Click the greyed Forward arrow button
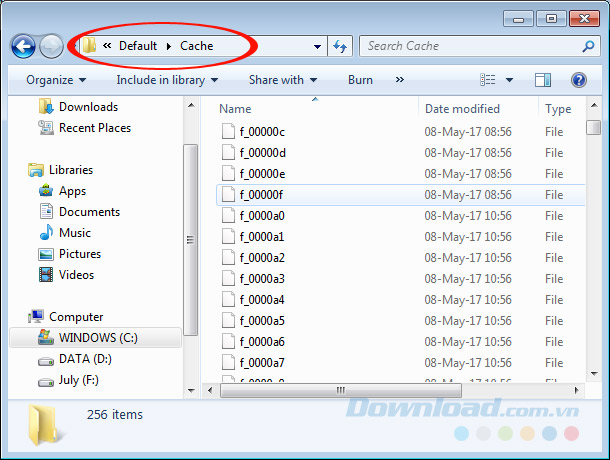This screenshot has width=610, height=460. point(51,46)
